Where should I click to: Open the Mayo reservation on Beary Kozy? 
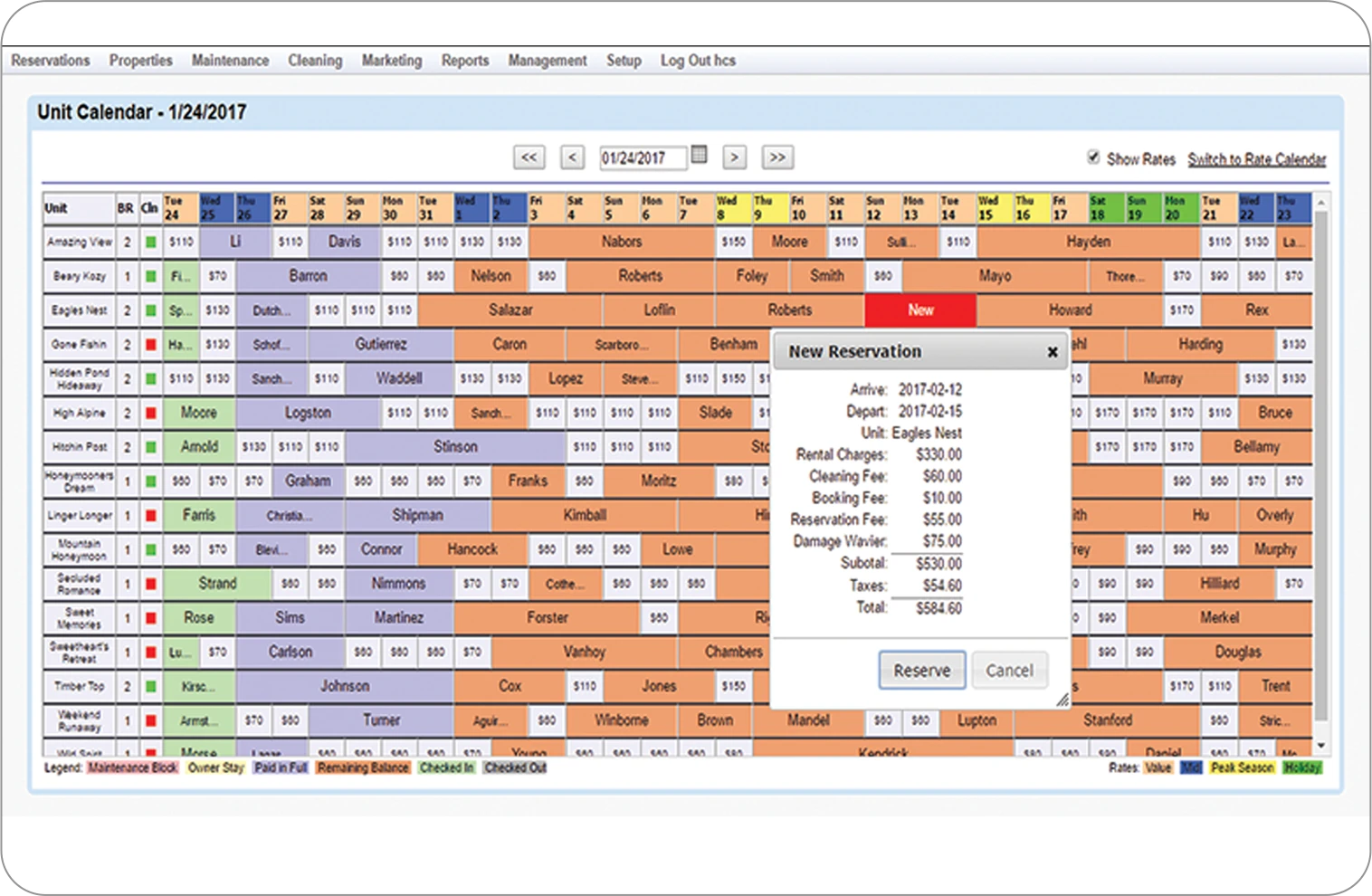pos(996,277)
